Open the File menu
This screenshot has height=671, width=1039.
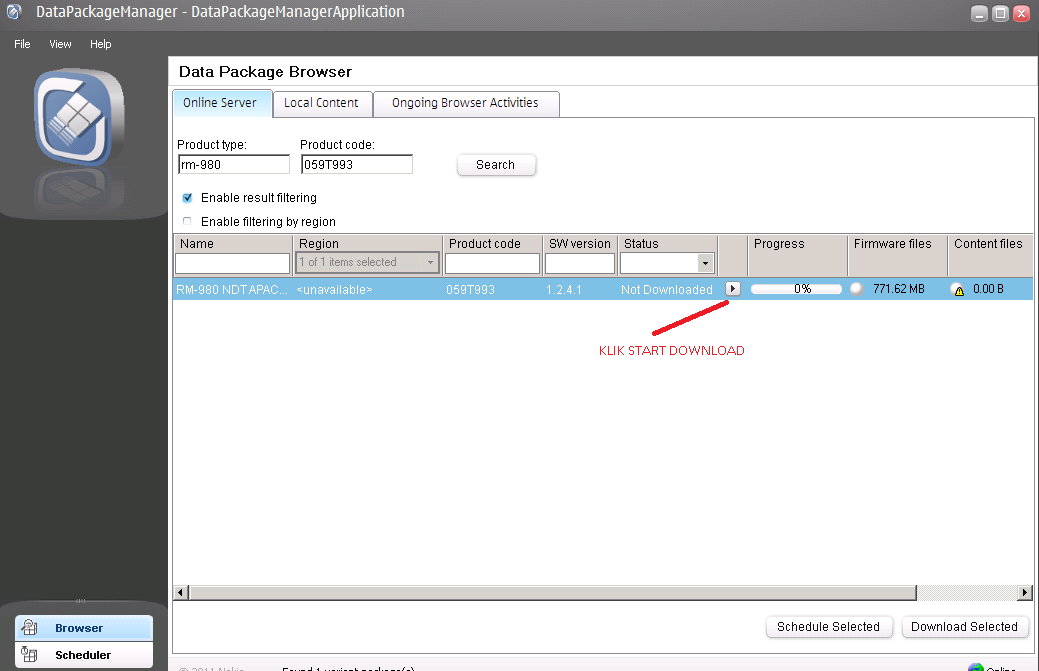pyautogui.click(x=22, y=44)
